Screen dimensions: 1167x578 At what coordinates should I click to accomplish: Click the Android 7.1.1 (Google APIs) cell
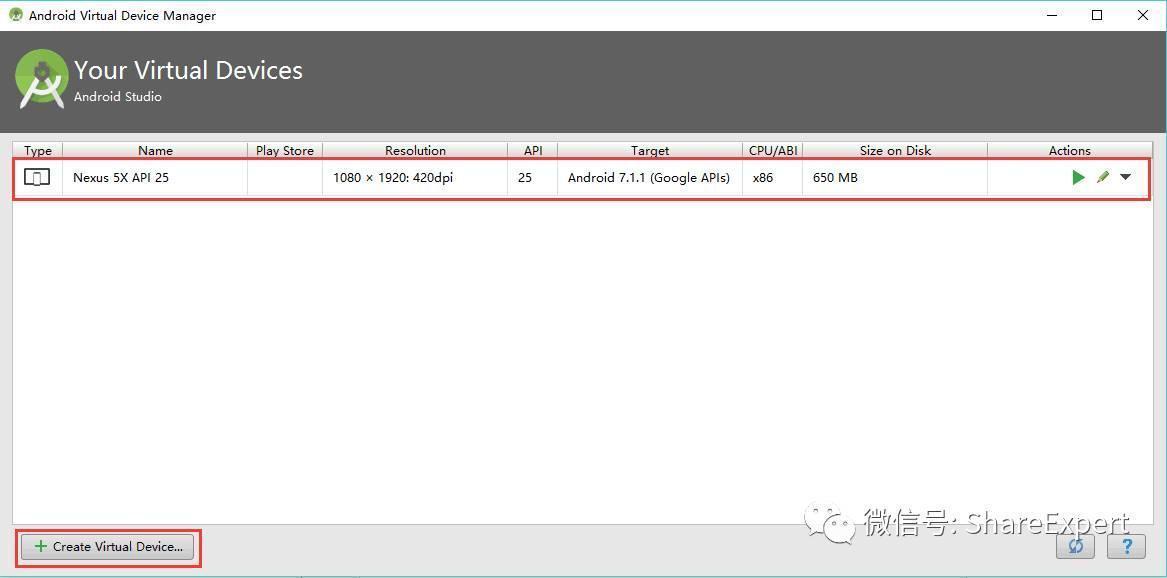pos(650,178)
